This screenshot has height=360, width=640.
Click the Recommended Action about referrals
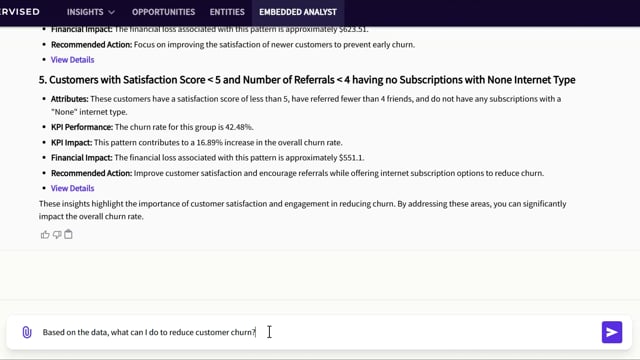(297, 173)
